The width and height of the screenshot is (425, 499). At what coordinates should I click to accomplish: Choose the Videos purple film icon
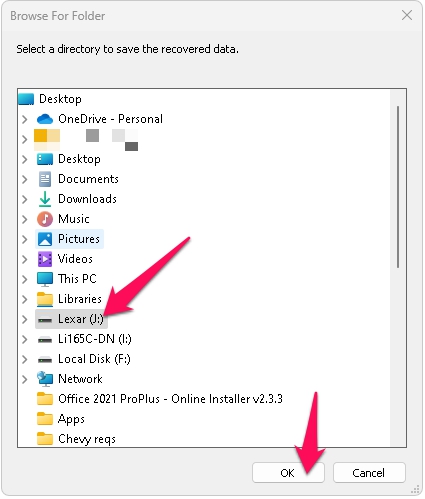pos(45,259)
